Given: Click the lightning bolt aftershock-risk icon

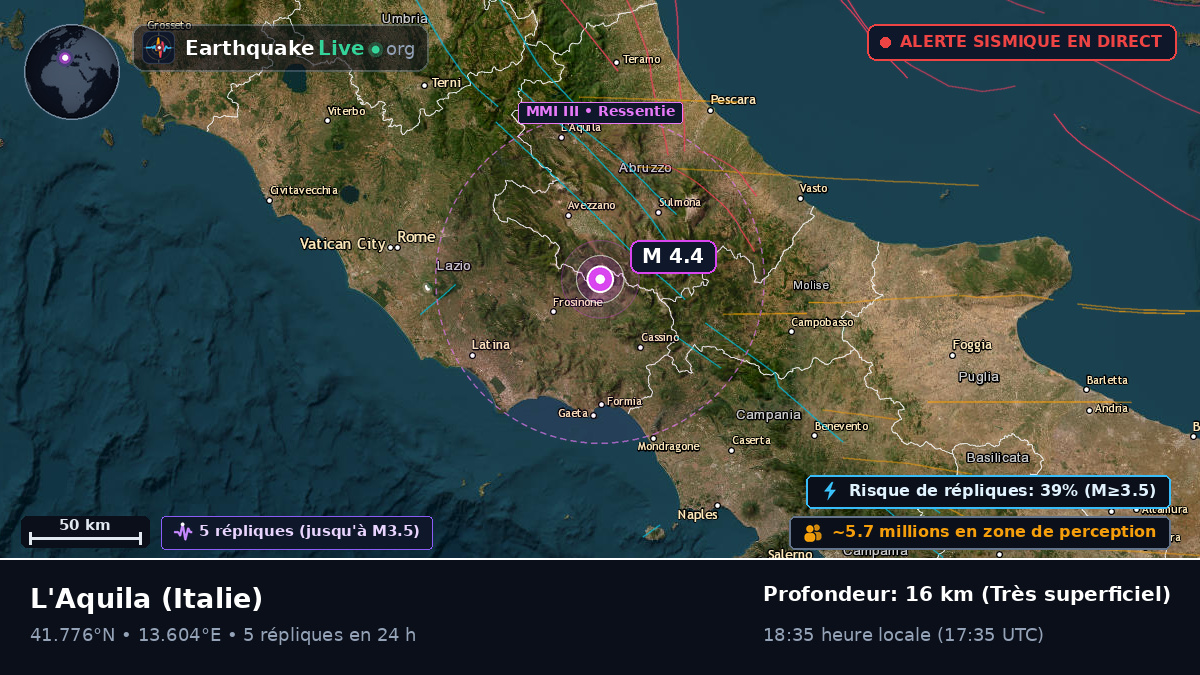Looking at the screenshot, I should point(830,491).
